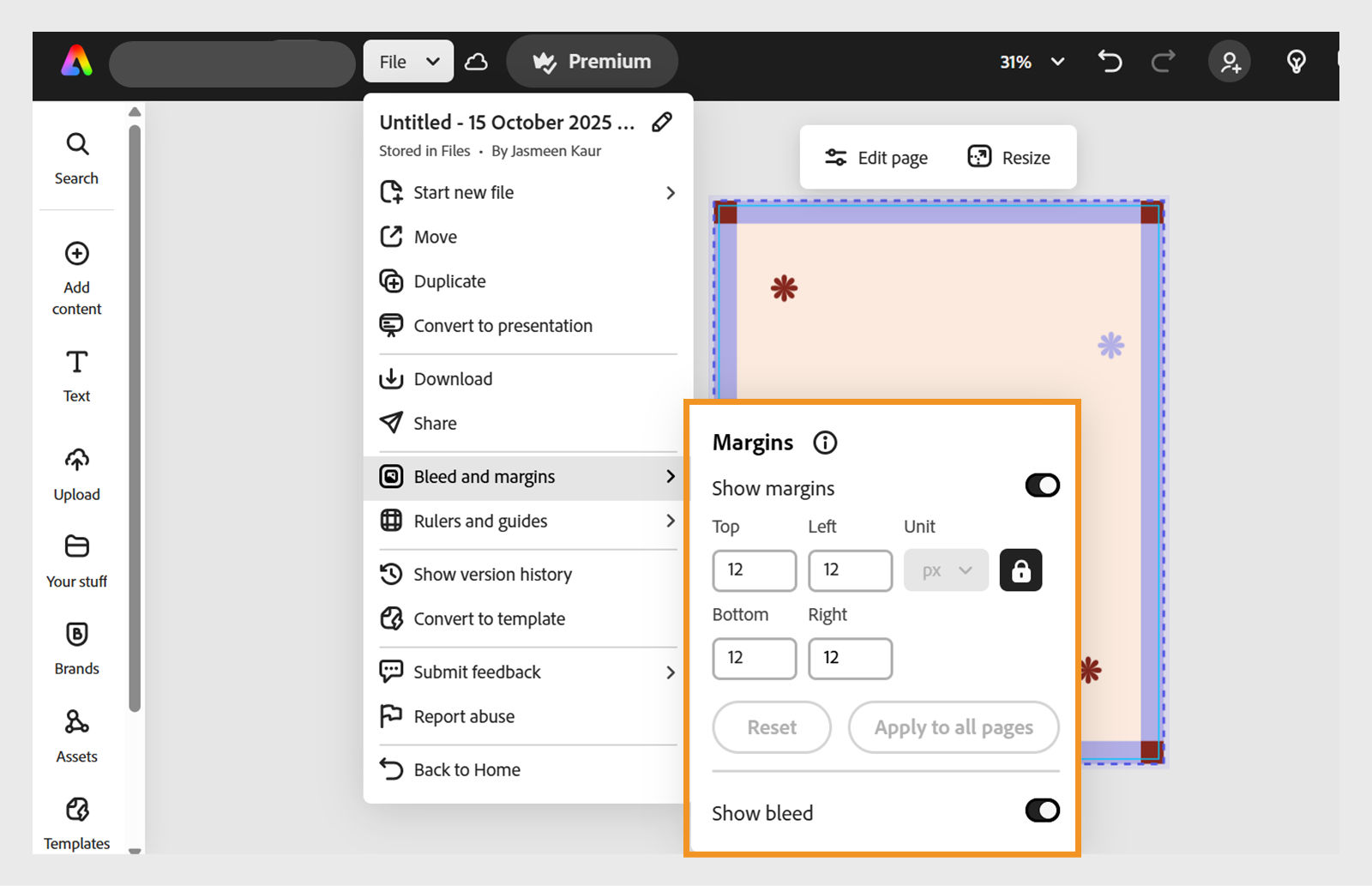Open the Search panel
Screen dimensions: 1372x886
(76, 157)
